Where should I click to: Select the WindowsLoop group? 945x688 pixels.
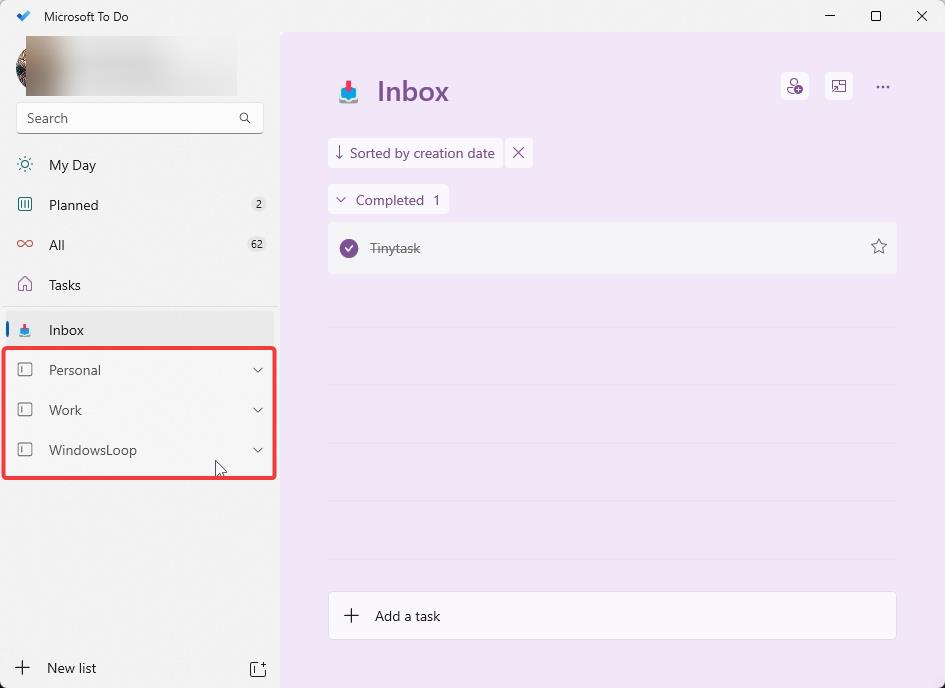coord(140,450)
